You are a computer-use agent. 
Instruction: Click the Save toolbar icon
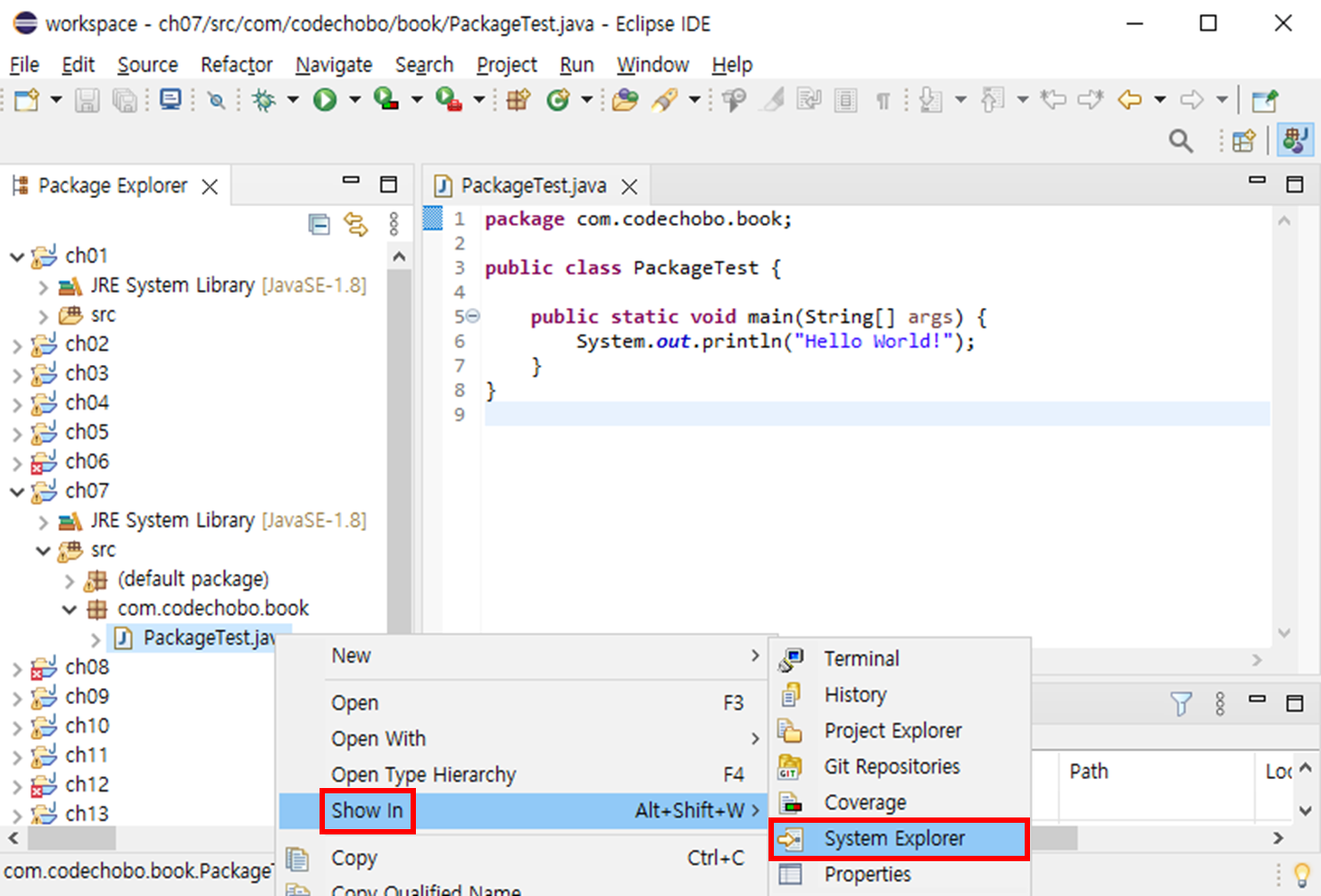[x=87, y=100]
